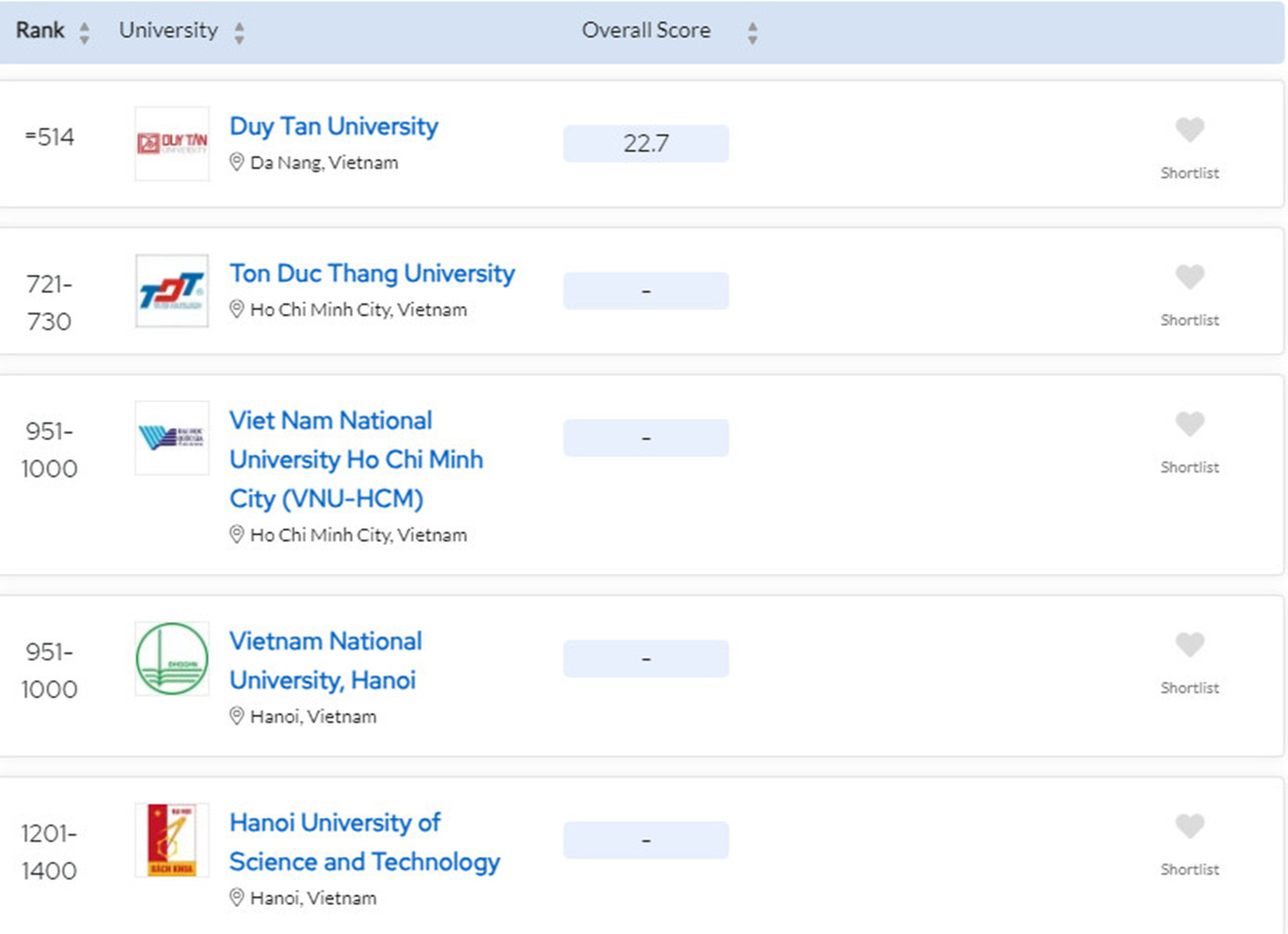Open the Viet Nam National University Ho Chi Minh City link

click(x=356, y=459)
